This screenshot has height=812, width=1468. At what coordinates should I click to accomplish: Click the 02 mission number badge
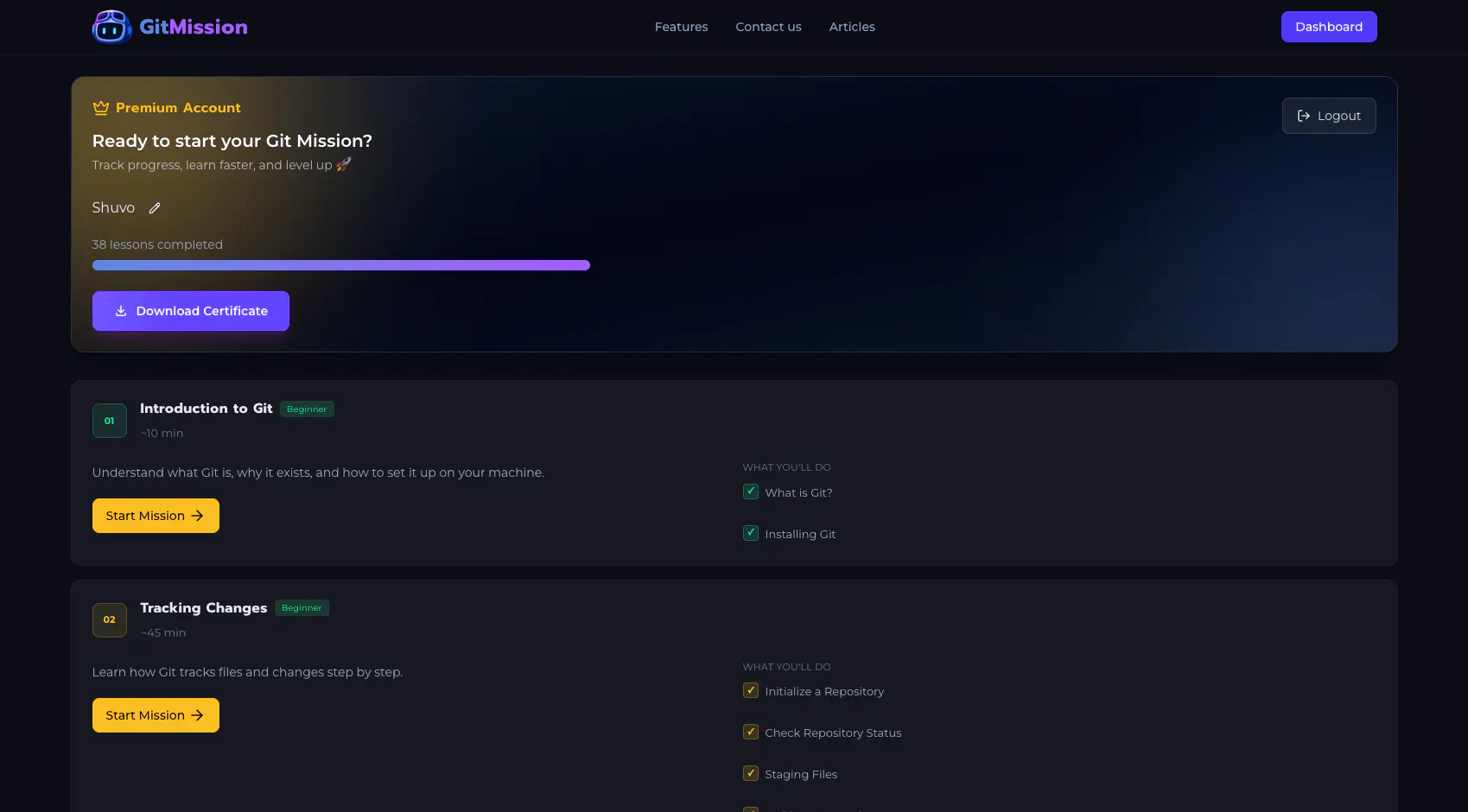[x=110, y=620]
